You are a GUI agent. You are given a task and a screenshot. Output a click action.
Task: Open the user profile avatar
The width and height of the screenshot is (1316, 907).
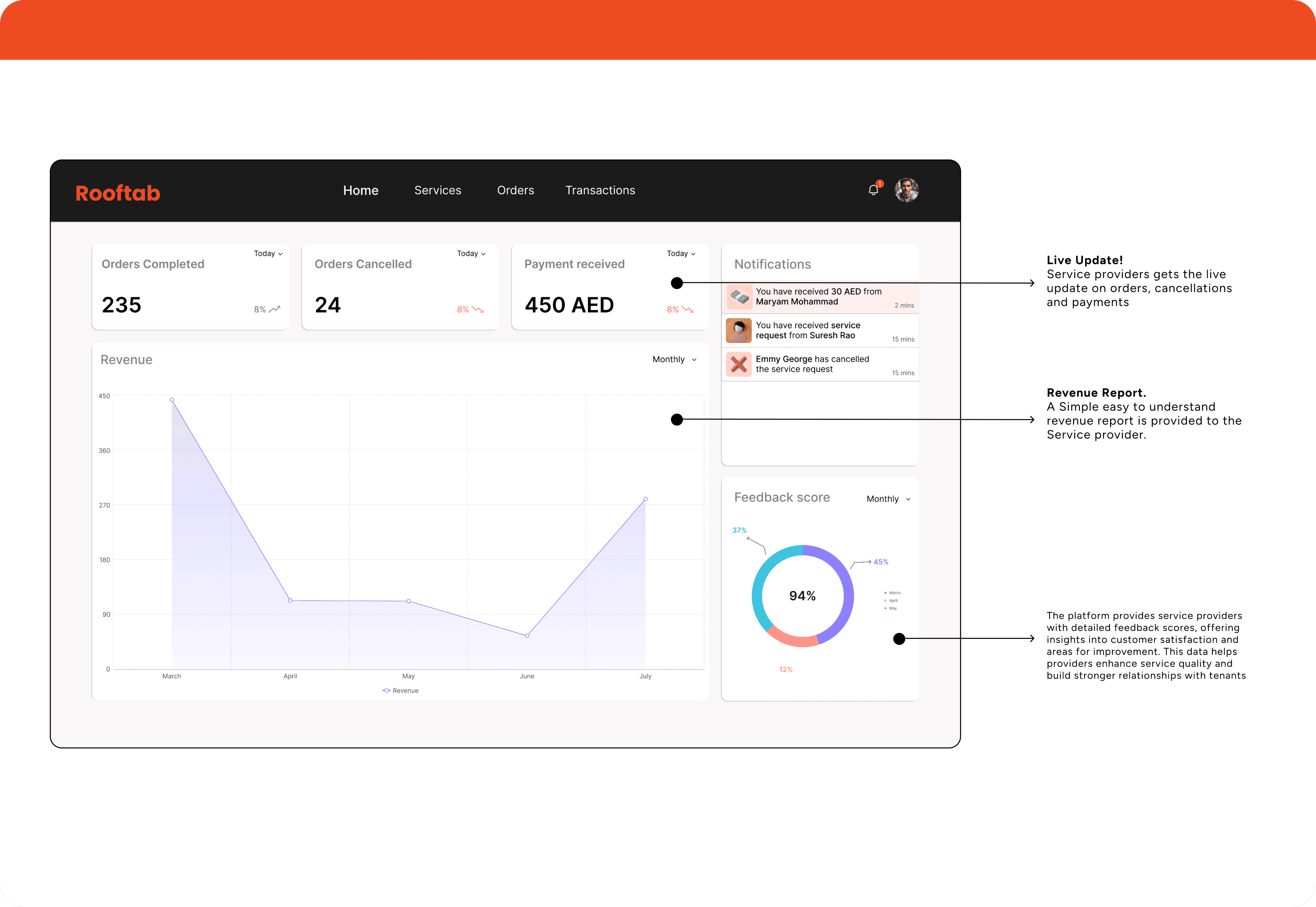(906, 190)
